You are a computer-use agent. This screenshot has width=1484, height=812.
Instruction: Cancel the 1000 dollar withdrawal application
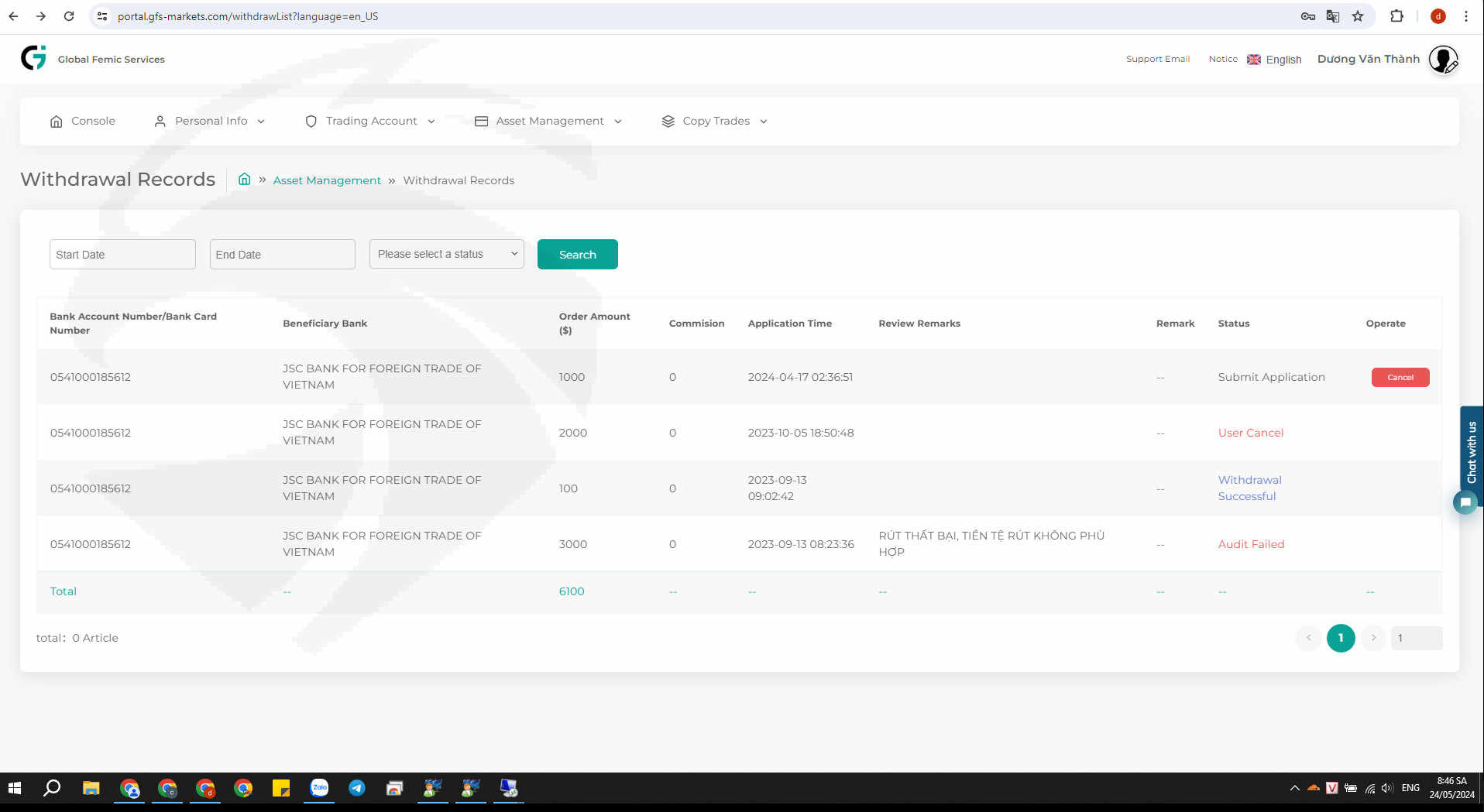click(1400, 377)
